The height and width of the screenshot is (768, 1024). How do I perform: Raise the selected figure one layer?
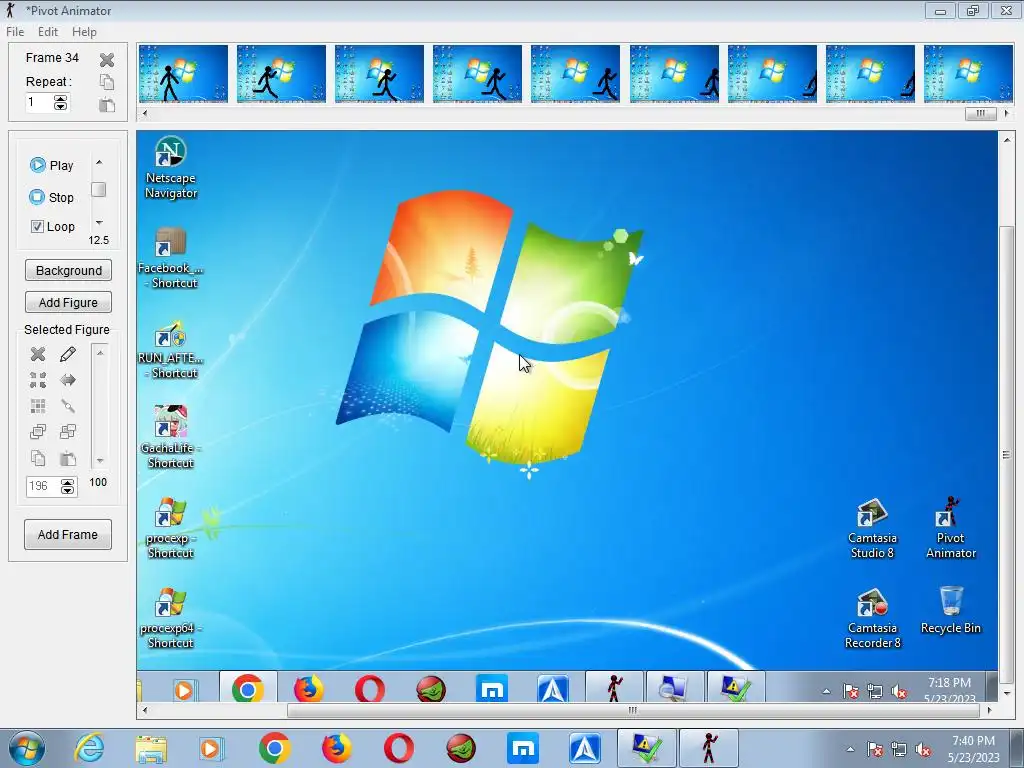tap(38, 432)
